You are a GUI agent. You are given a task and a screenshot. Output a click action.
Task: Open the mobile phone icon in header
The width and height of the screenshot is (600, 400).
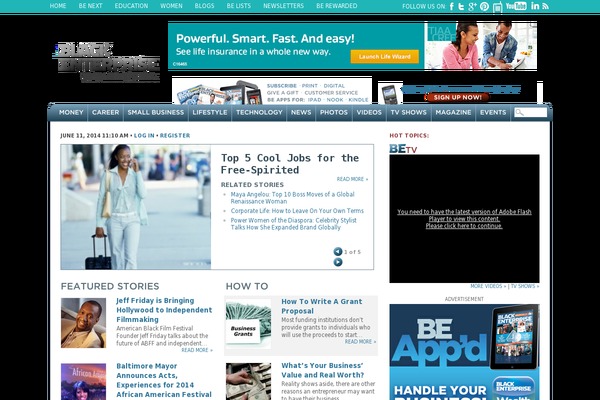[x=497, y=7]
